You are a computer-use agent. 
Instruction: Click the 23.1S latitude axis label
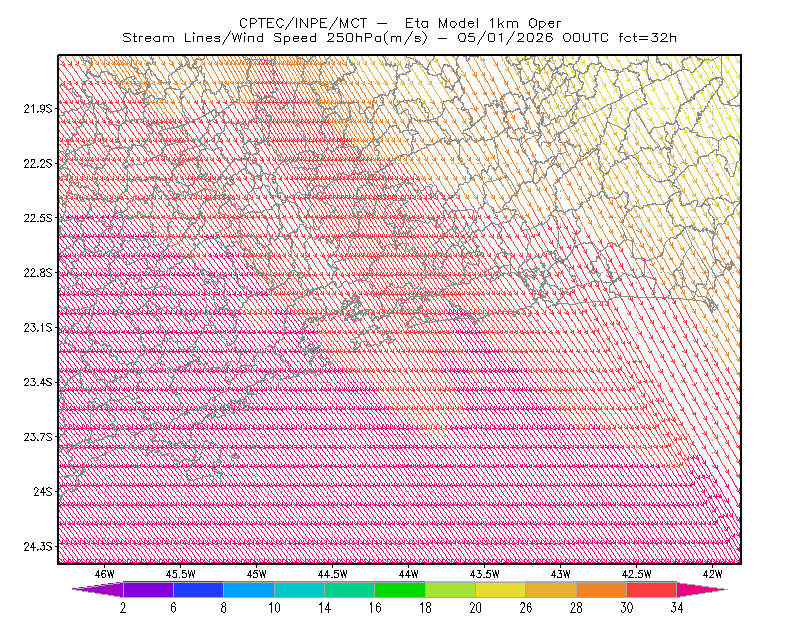coord(38,327)
